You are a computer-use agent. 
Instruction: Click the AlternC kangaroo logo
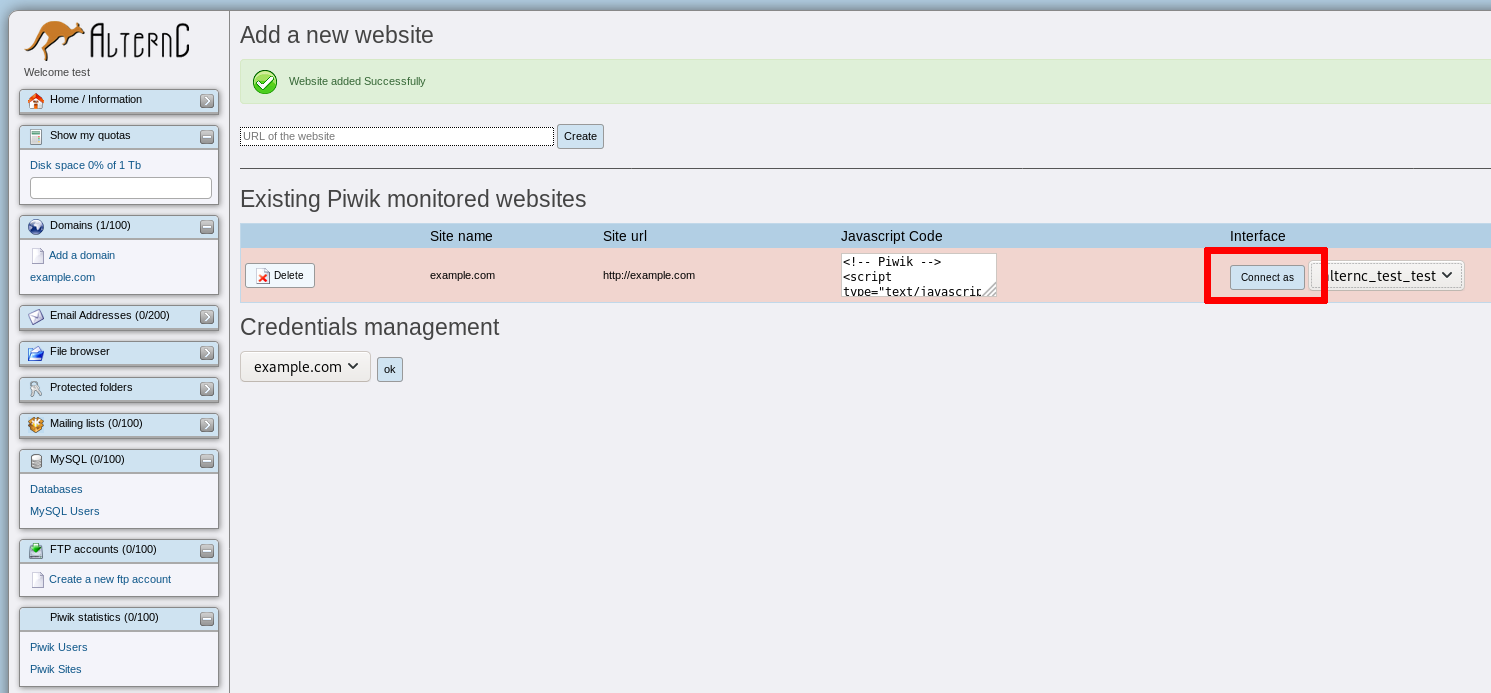(x=107, y=41)
